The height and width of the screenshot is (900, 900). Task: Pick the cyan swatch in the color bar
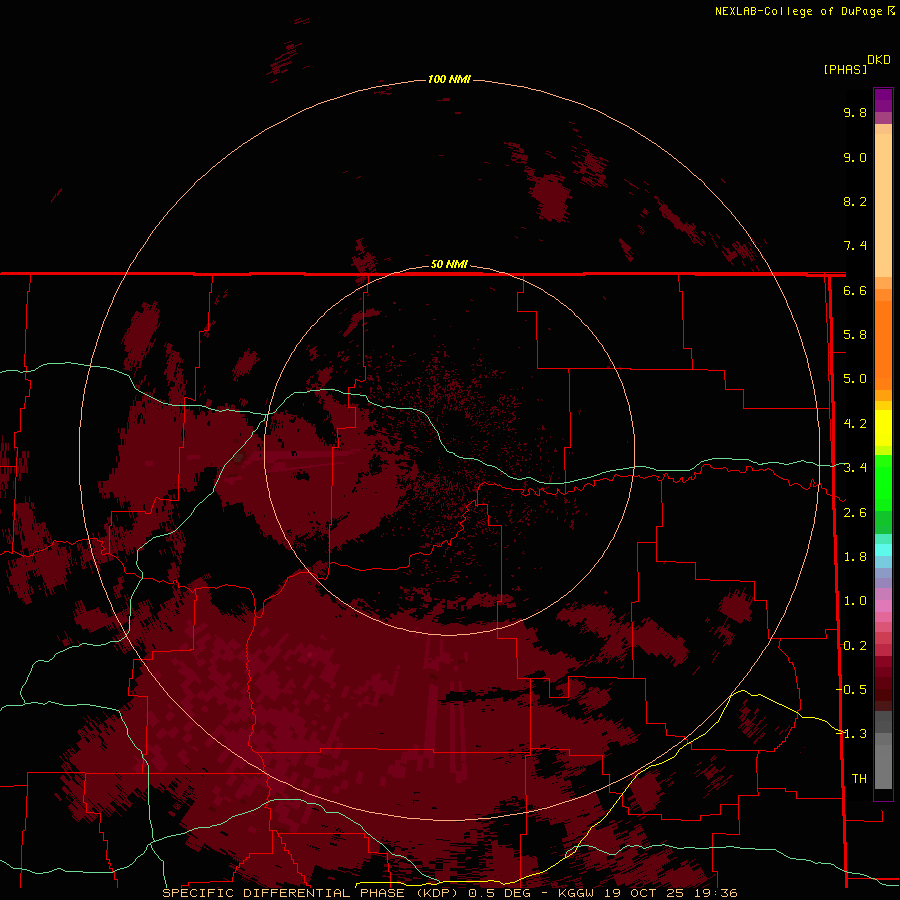pos(883,550)
